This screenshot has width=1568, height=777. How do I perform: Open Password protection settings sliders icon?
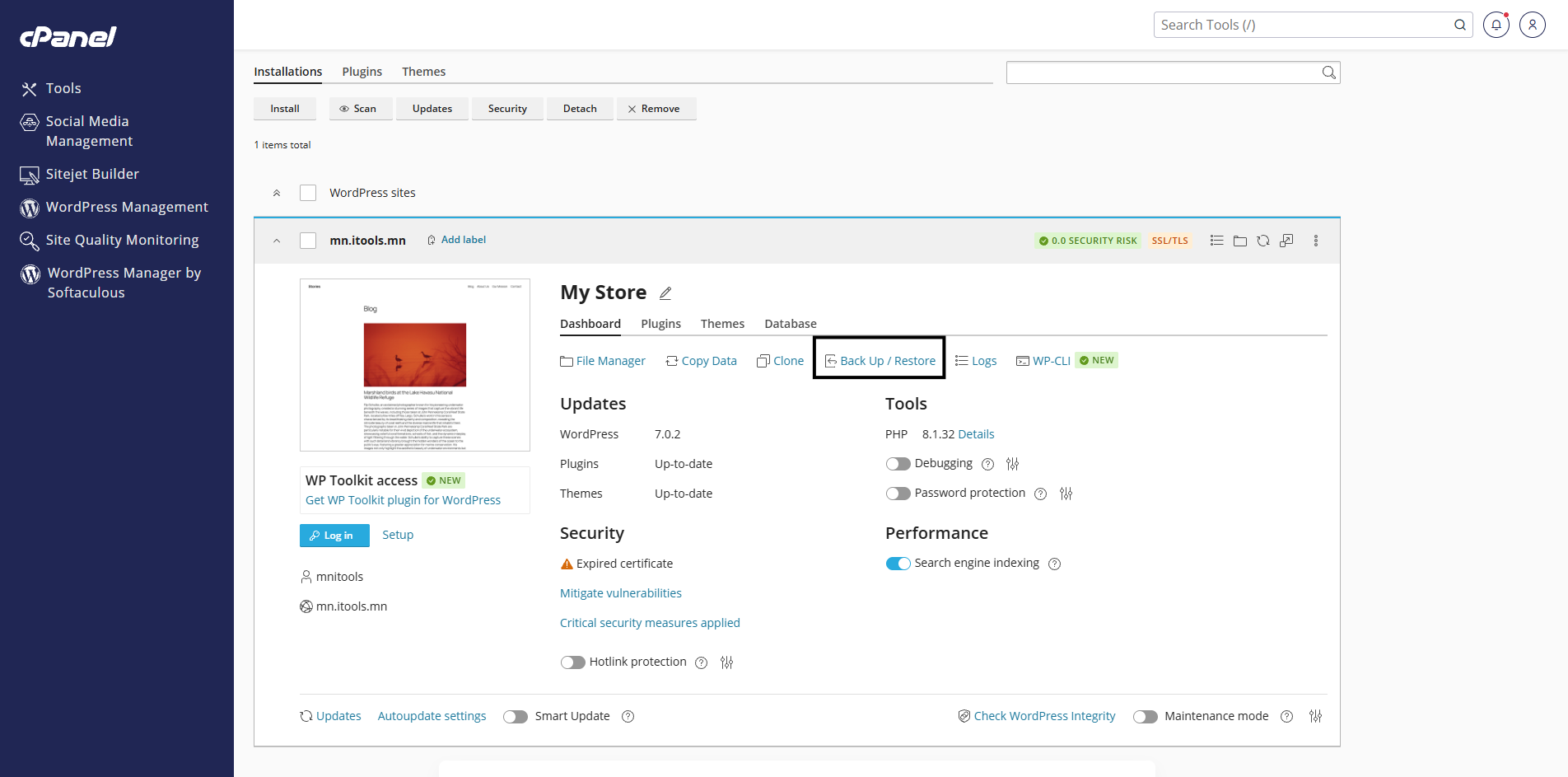(1066, 494)
